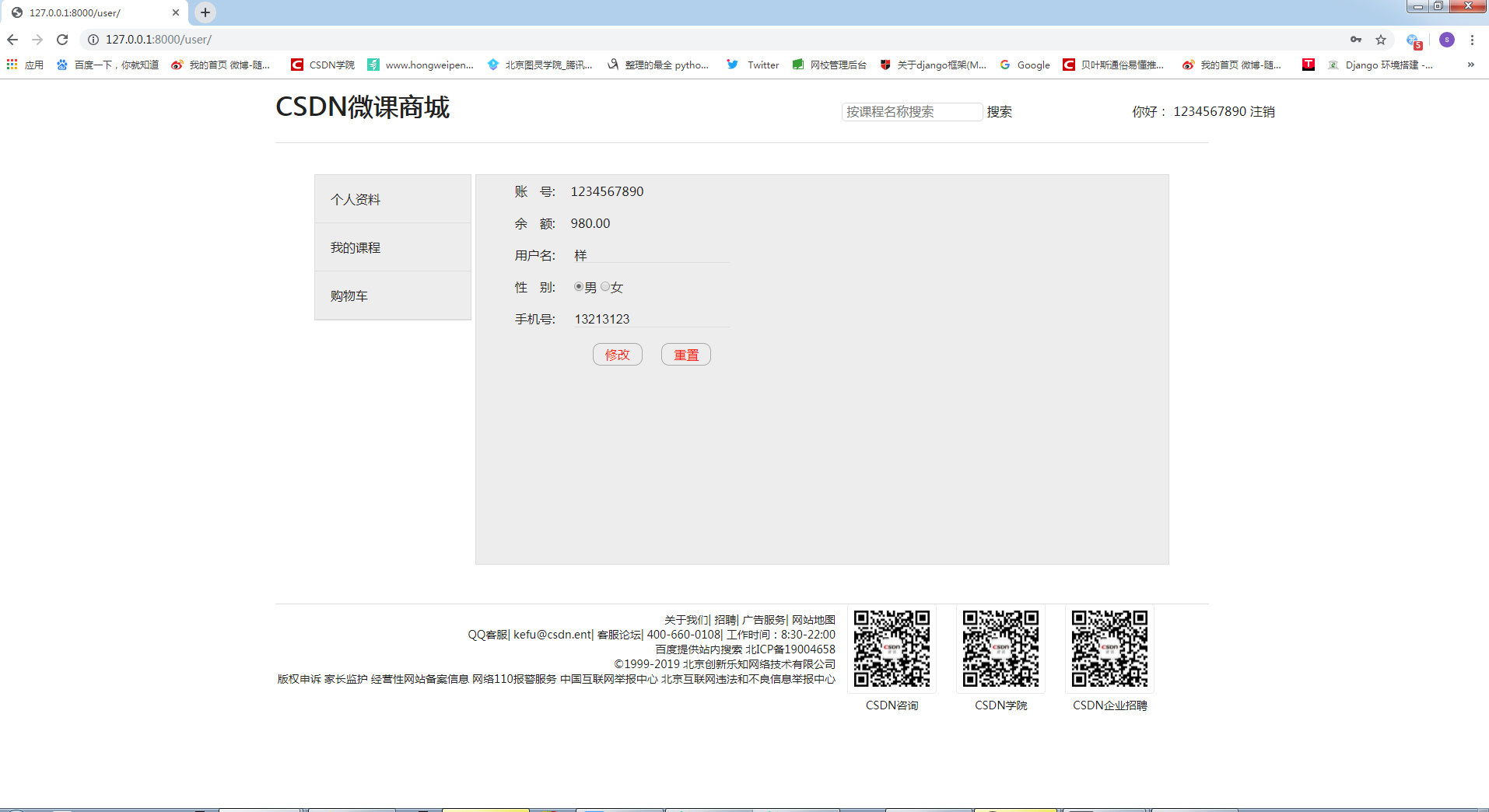The height and width of the screenshot is (812, 1489).
Task: Click the 手机号 input field
Action: coord(650,319)
